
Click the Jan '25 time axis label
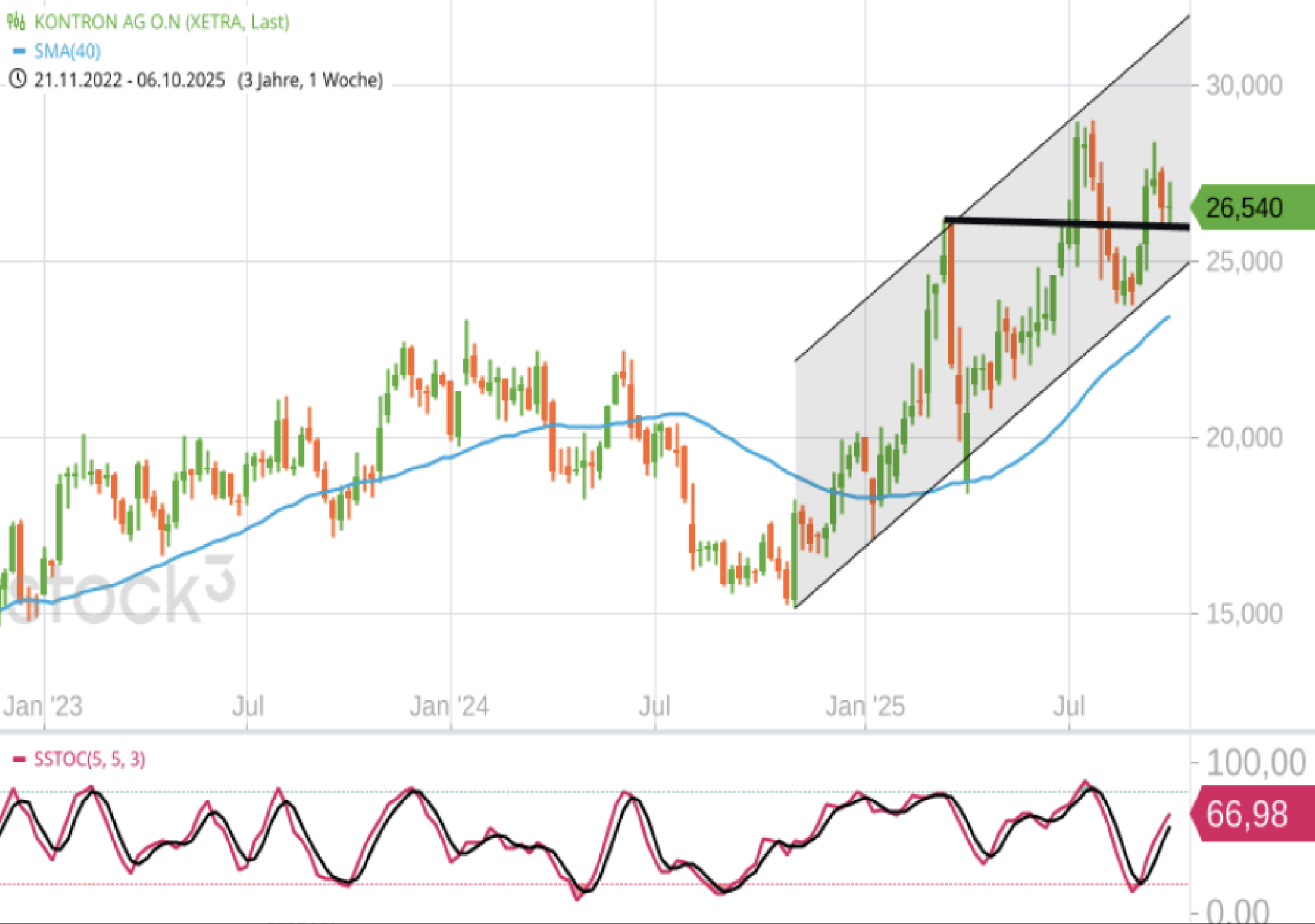[x=864, y=706]
